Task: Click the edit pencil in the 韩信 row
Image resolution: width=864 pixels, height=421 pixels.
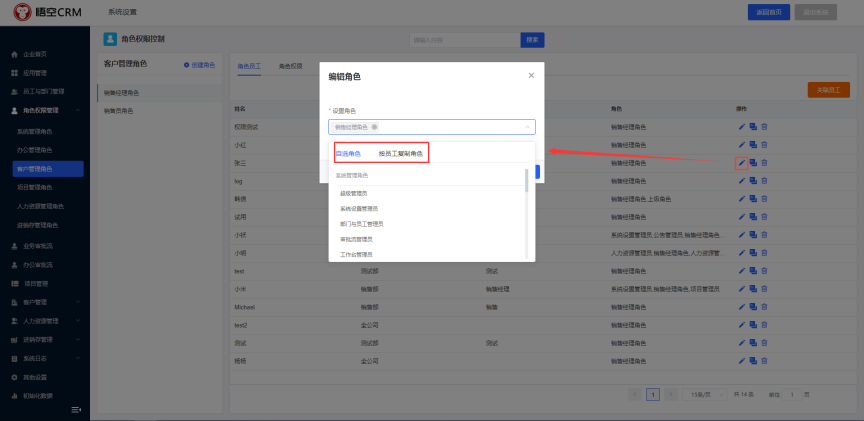Action: pyautogui.click(x=742, y=199)
